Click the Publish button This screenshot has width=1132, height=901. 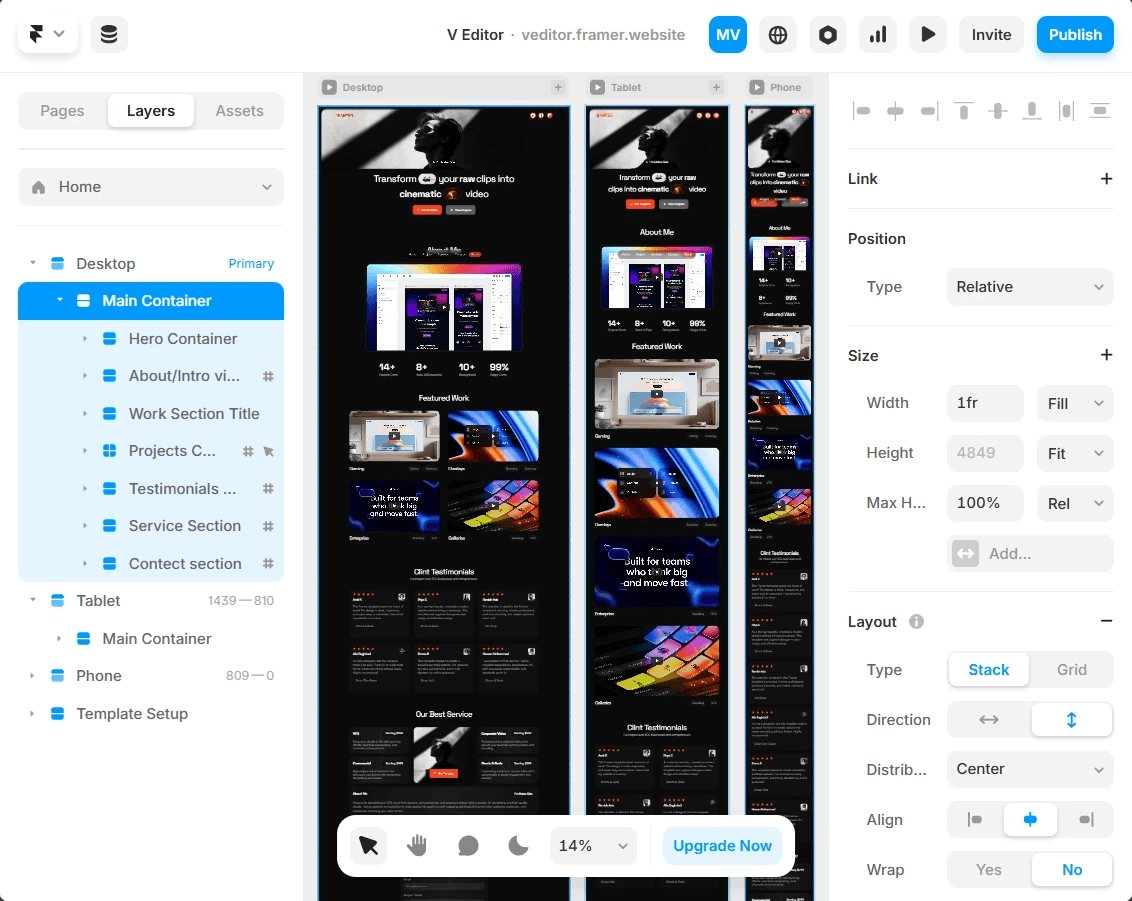pos(1075,34)
